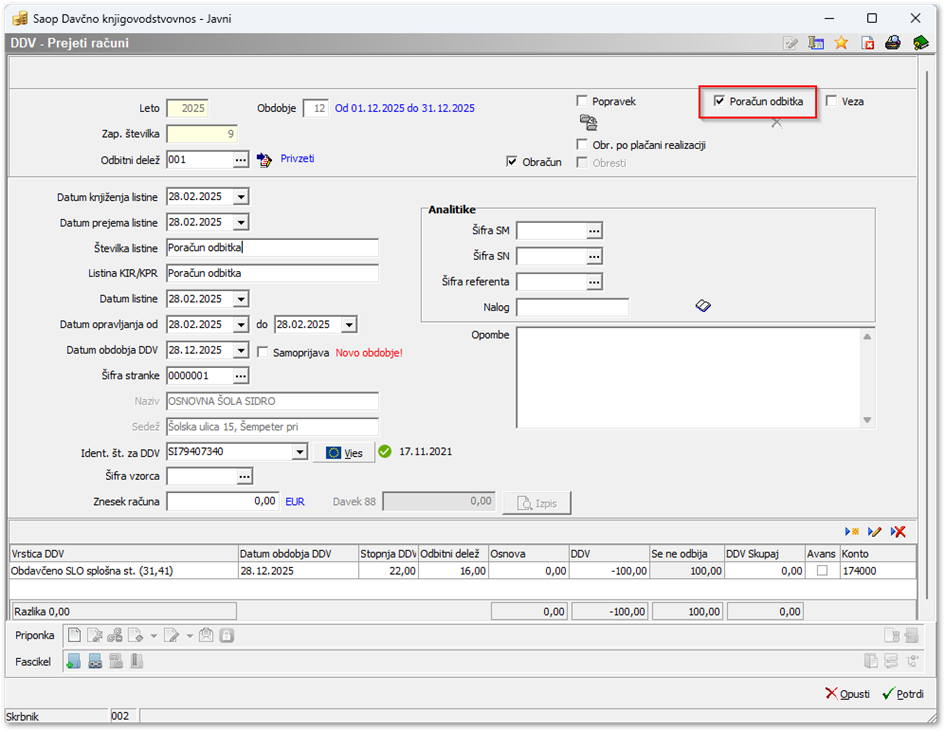945x731 pixels.
Task: Click the Listina KIR/KPR input field
Action: 272,273
